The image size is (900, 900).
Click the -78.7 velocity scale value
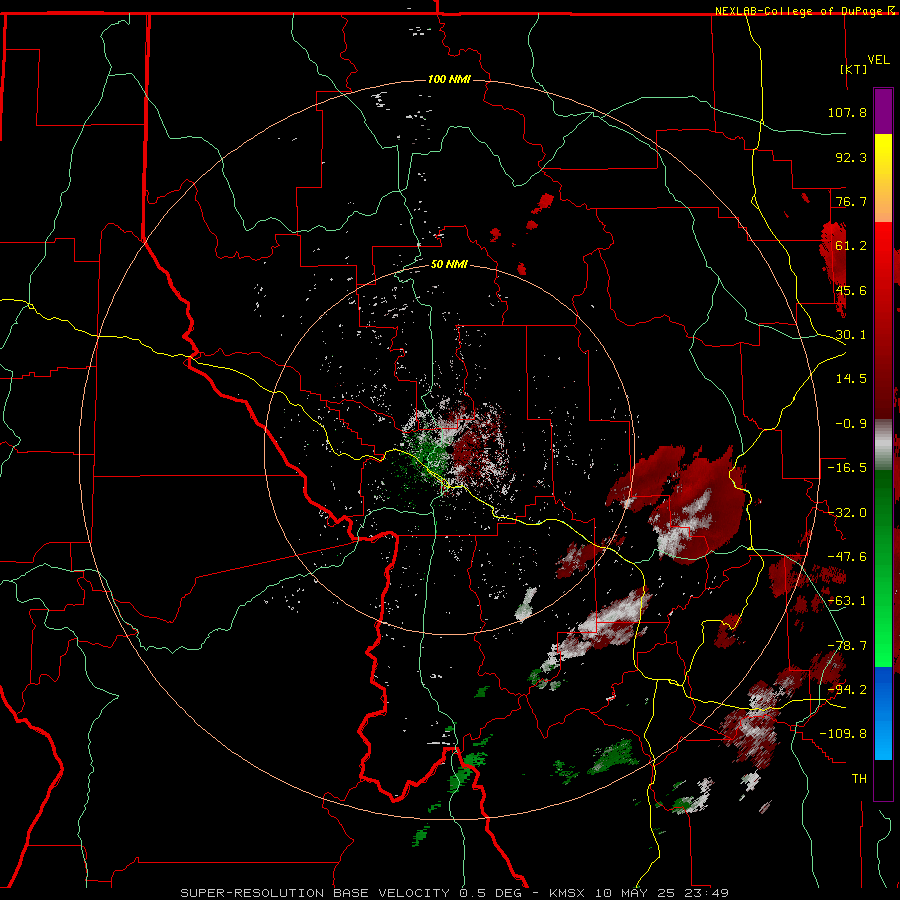pos(847,646)
